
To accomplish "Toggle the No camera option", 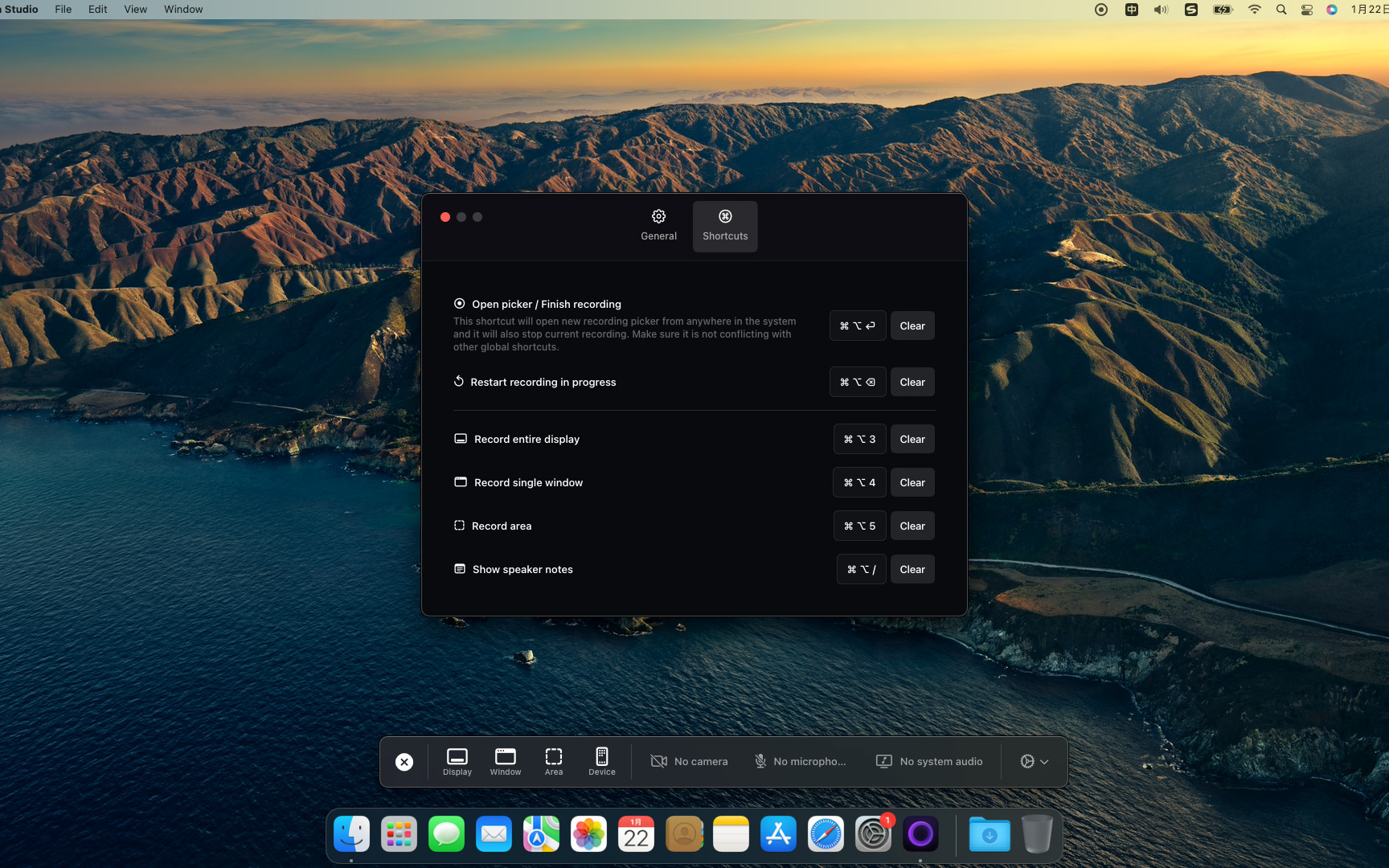I will [x=689, y=761].
